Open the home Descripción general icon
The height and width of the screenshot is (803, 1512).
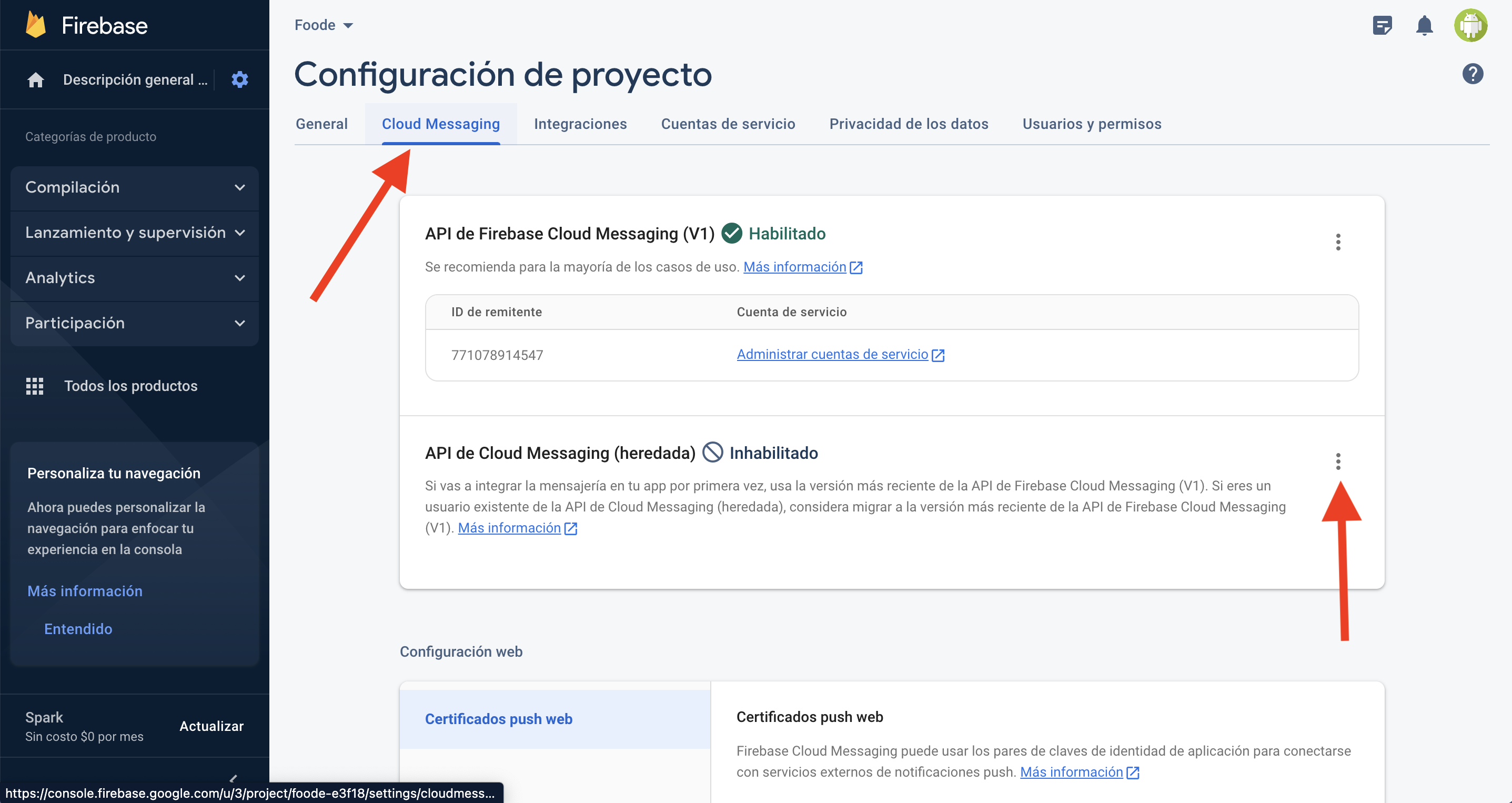click(35, 80)
